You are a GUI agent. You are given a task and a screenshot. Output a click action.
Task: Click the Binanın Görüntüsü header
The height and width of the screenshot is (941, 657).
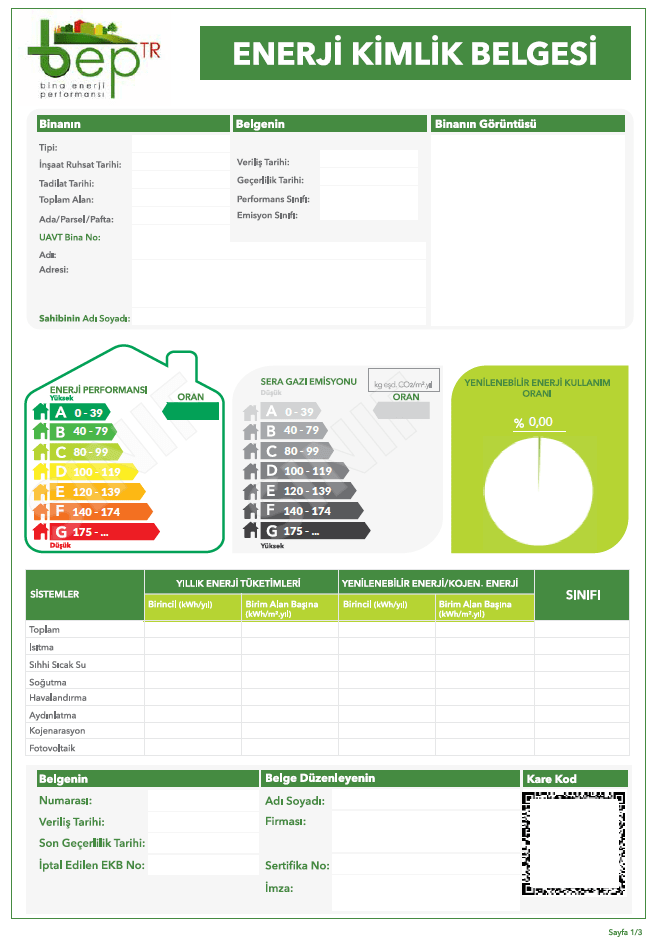[x=528, y=124]
